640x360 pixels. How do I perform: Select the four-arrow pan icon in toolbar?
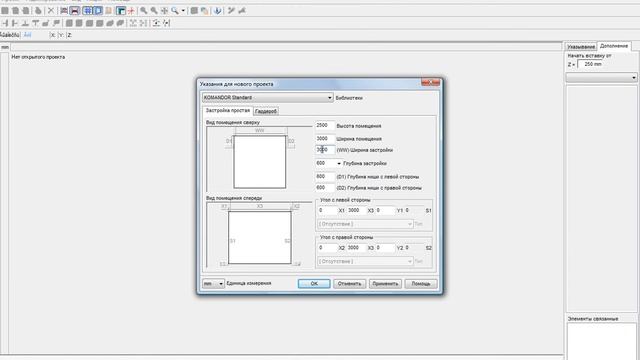click(x=164, y=11)
